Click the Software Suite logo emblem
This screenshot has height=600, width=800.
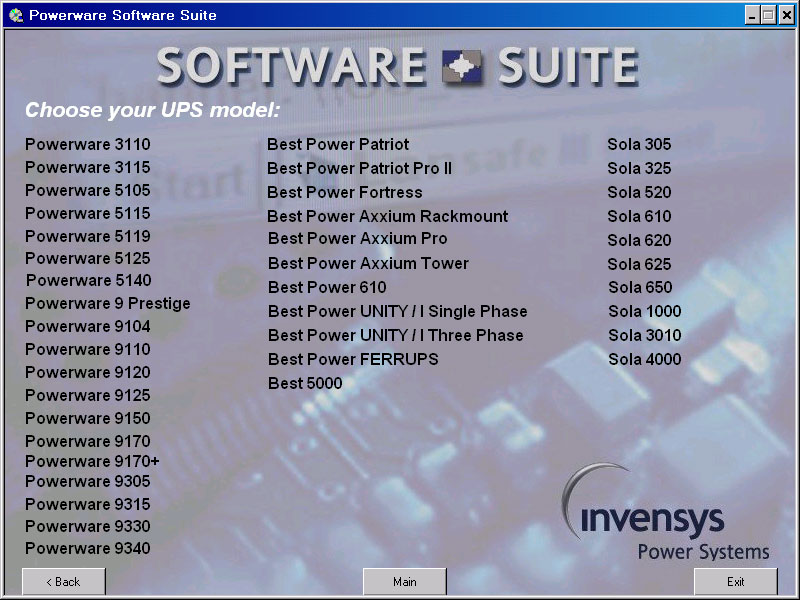pyautogui.click(x=462, y=68)
